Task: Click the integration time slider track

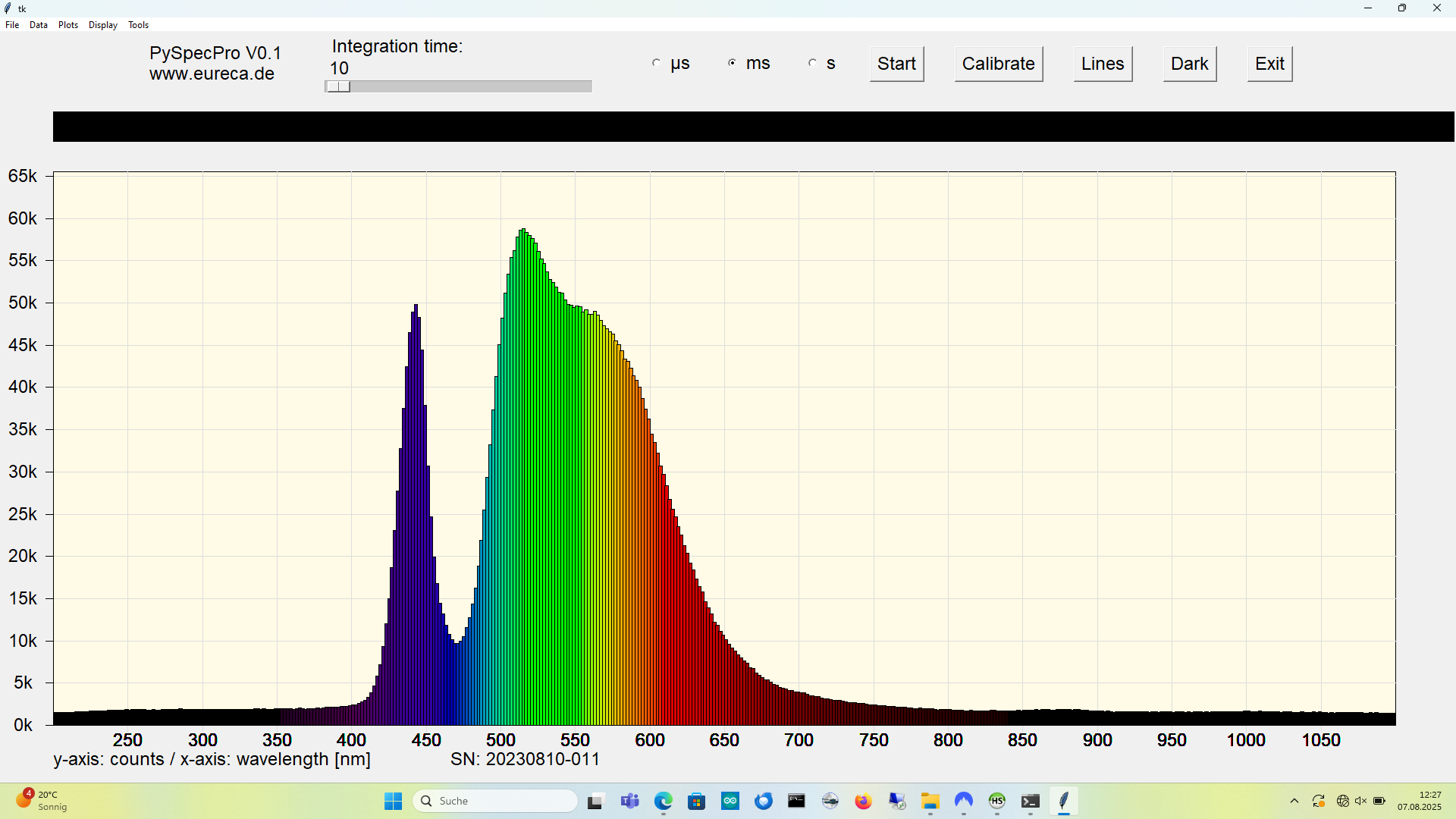Action: [x=458, y=86]
